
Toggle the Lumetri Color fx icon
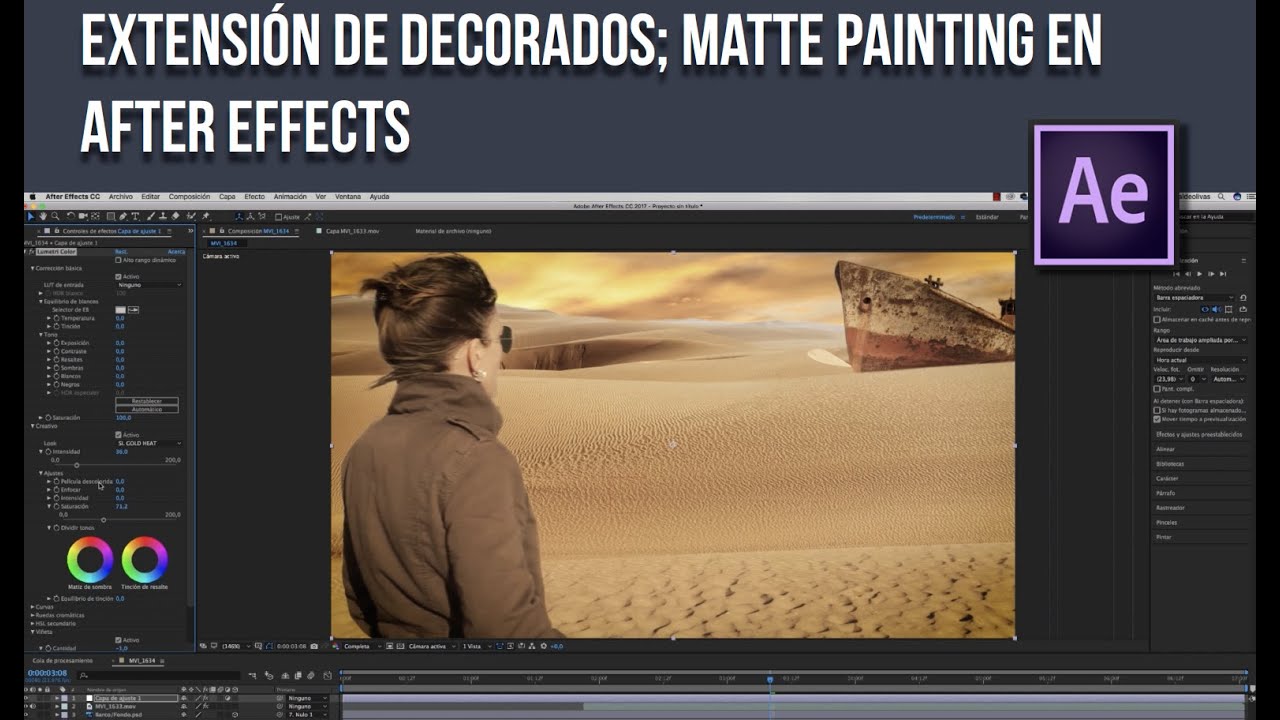(x=32, y=252)
